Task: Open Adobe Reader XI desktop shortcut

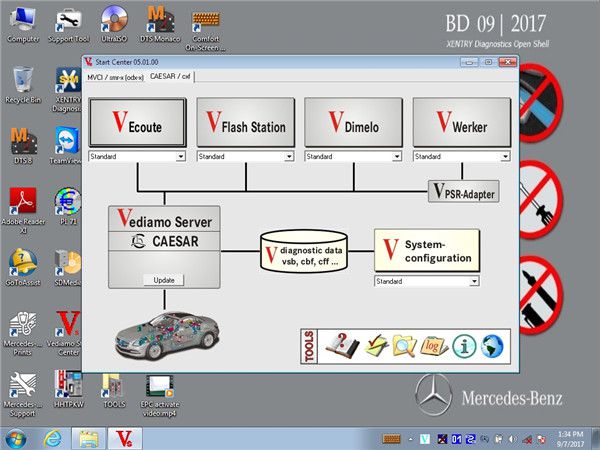Action: coord(23,204)
